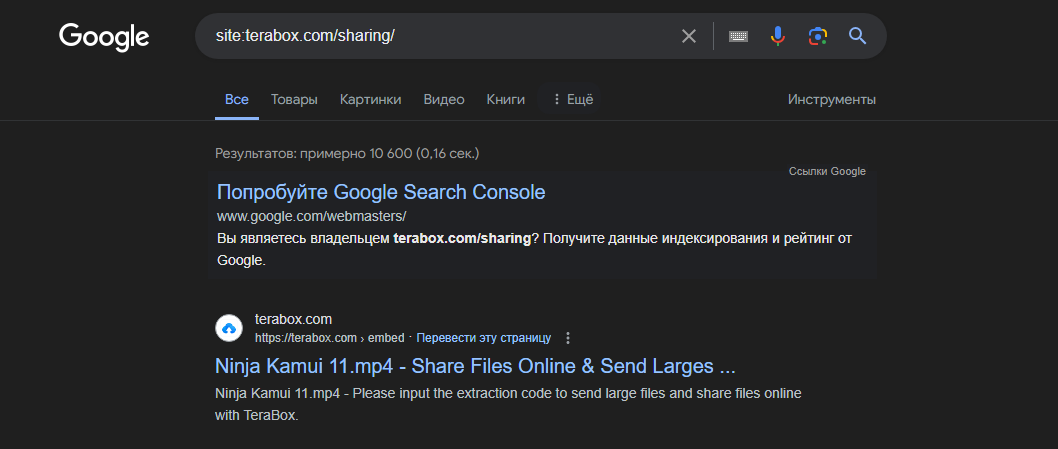
Task: Click the terabox.com site name
Action: click(294, 319)
